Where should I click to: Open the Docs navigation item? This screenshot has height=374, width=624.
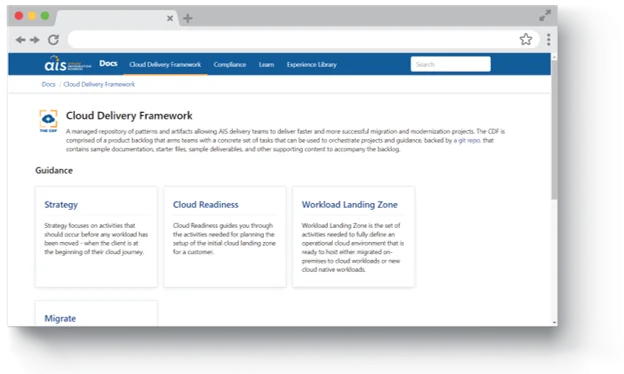click(x=108, y=64)
